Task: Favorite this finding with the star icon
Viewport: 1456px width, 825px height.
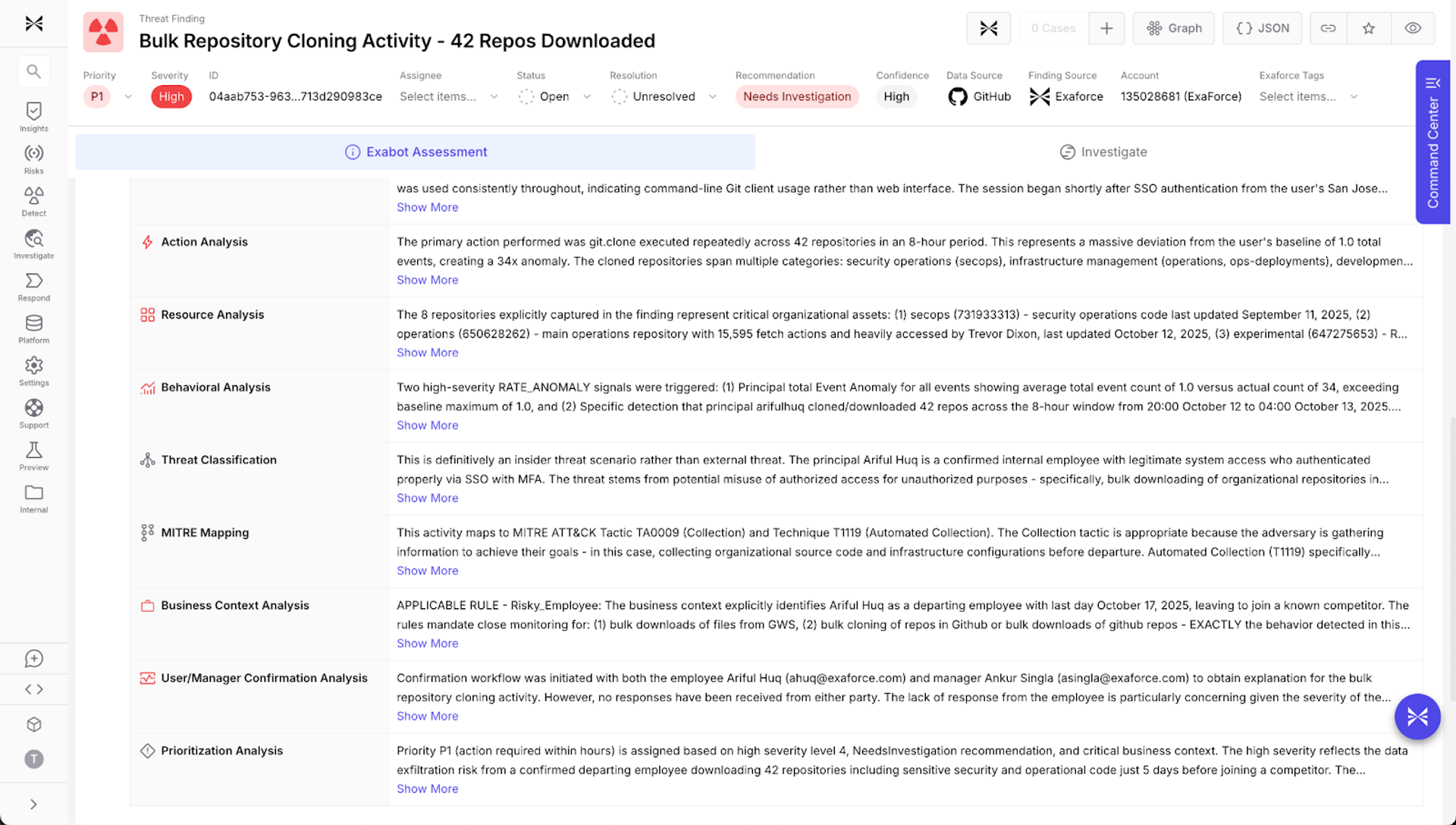Action: tap(1369, 28)
